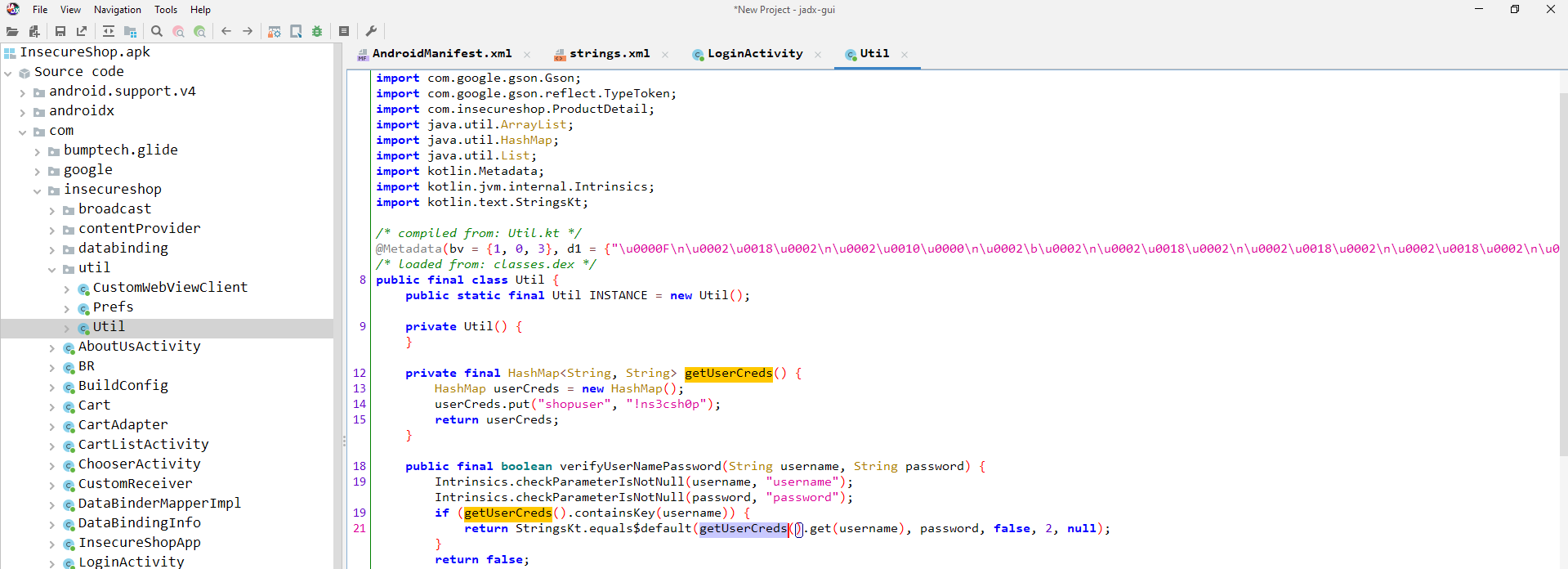The width and height of the screenshot is (1568, 569).
Task: Click the green bug debugger icon
Action: (317, 31)
